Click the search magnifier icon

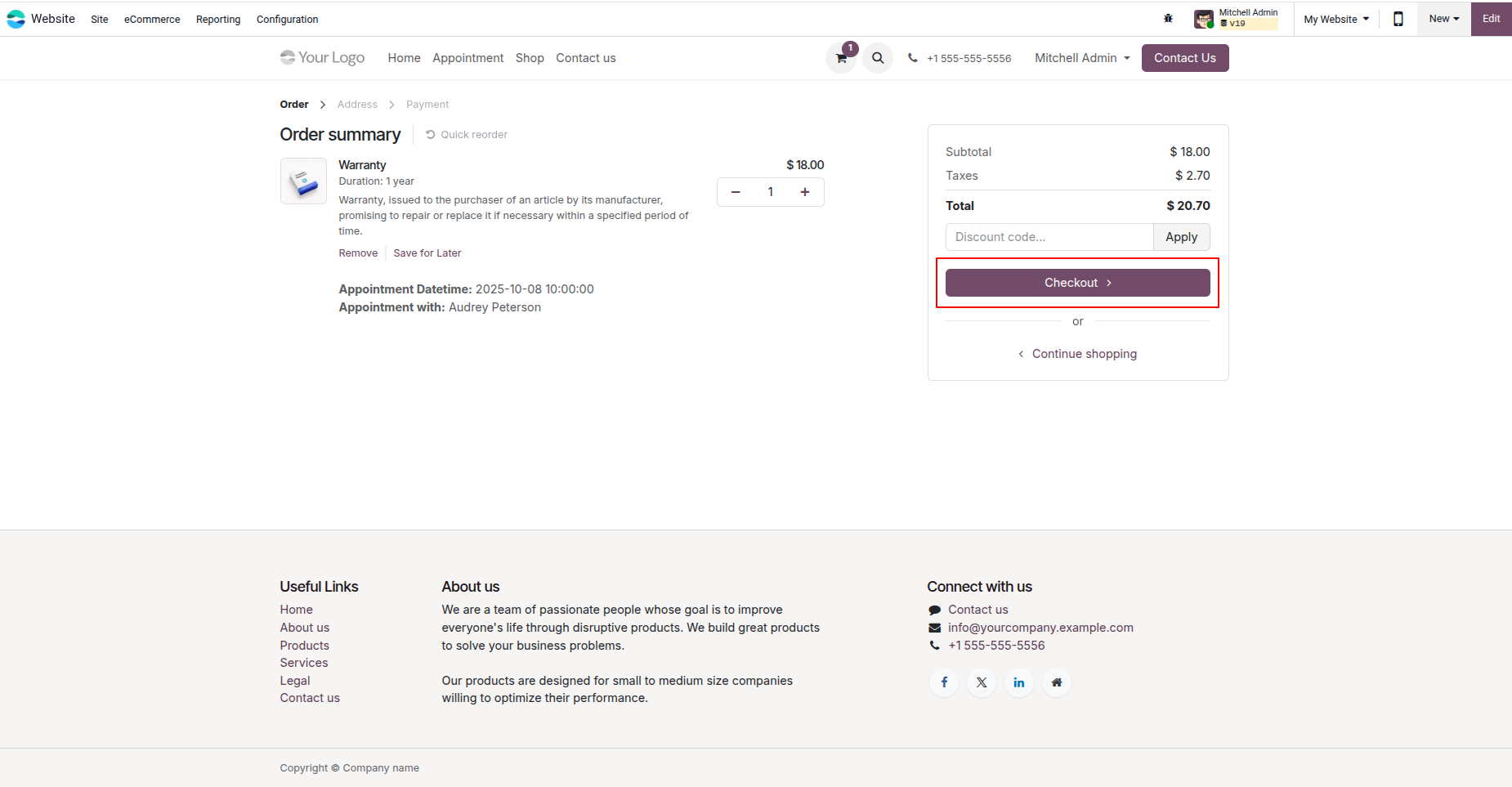coord(878,58)
